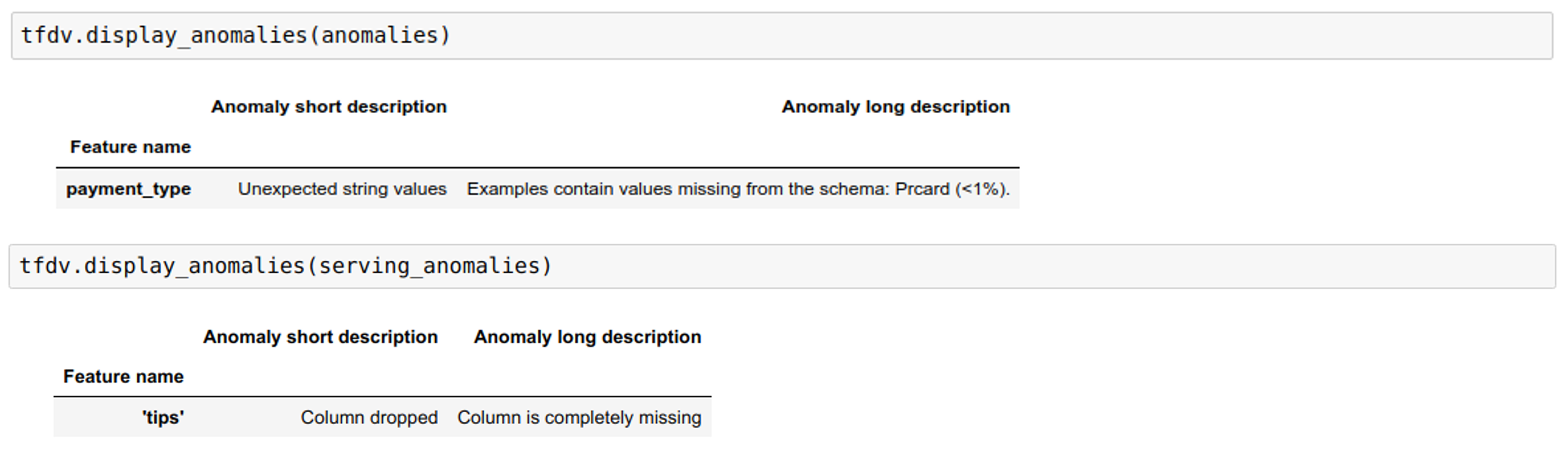
Task: Click the plain "anomalies" argument in code
Action: point(379,35)
